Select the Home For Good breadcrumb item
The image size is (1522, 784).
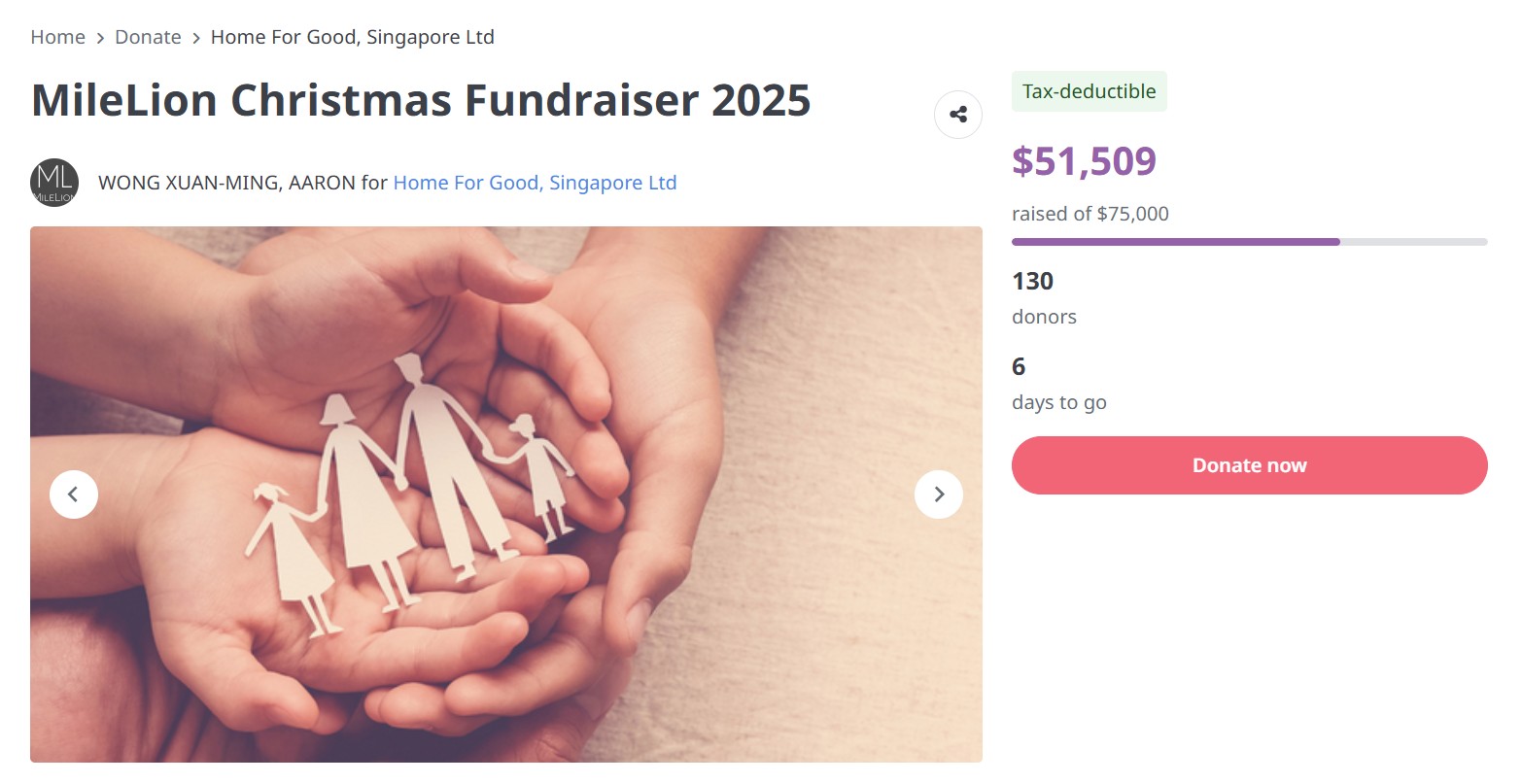(x=352, y=37)
